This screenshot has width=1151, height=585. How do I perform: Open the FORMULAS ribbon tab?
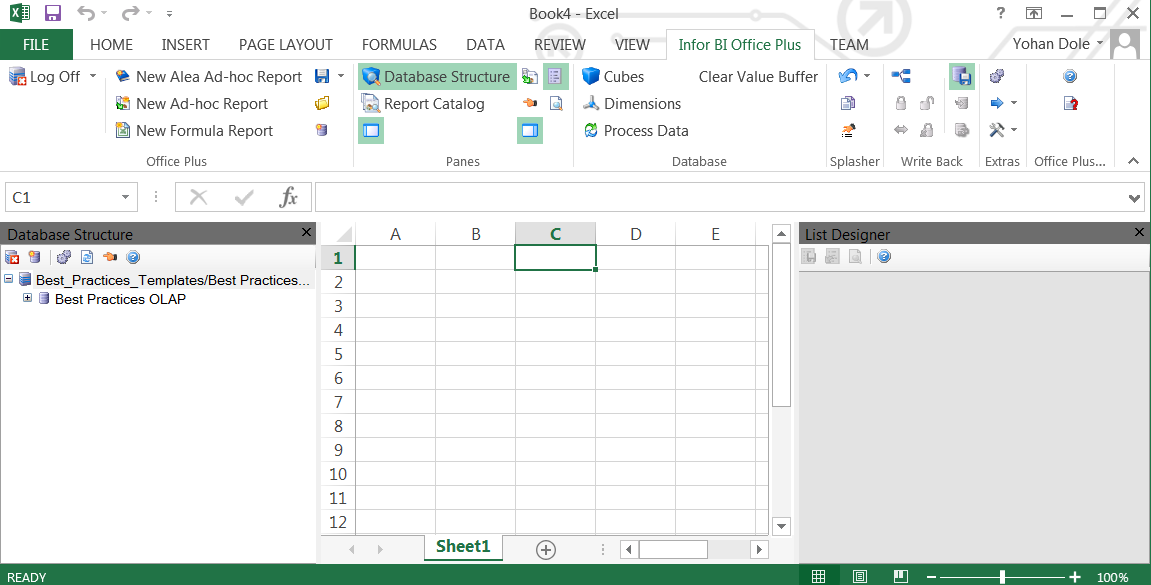[399, 45]
